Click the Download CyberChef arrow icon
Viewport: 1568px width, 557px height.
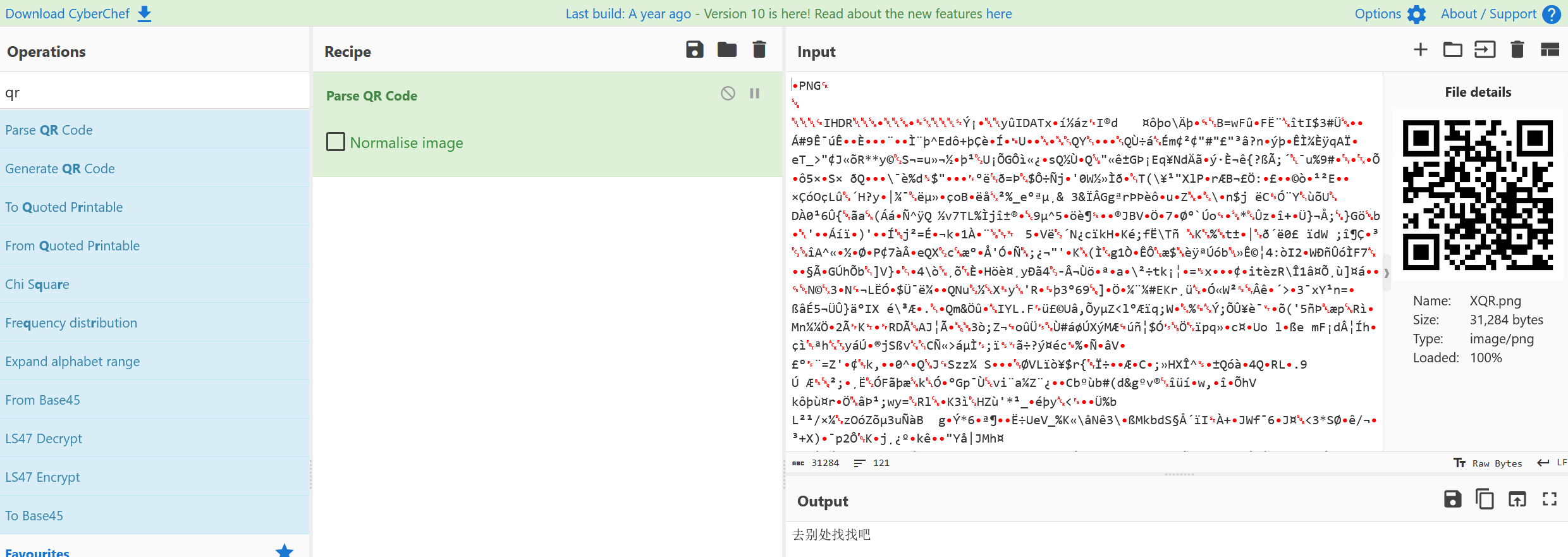pyautogui.click(x=145, y=14)
